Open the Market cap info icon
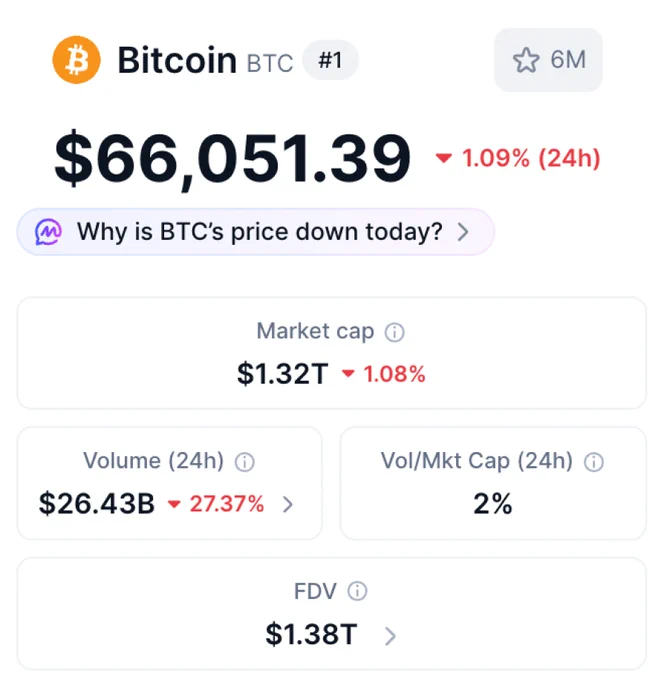The image size is (661, 680). [394, 333]
